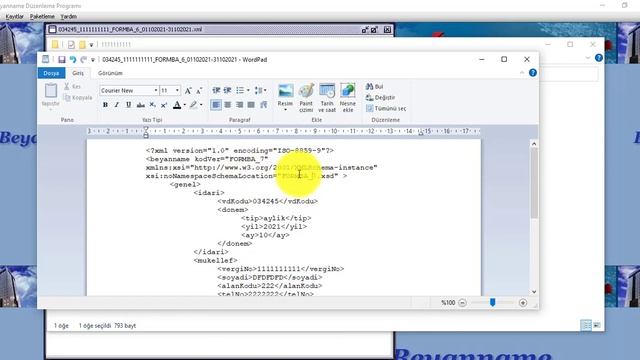Screen dimensions: 640x360
Task: Insert Paint çizimi drawing
Action: [306, 97]
